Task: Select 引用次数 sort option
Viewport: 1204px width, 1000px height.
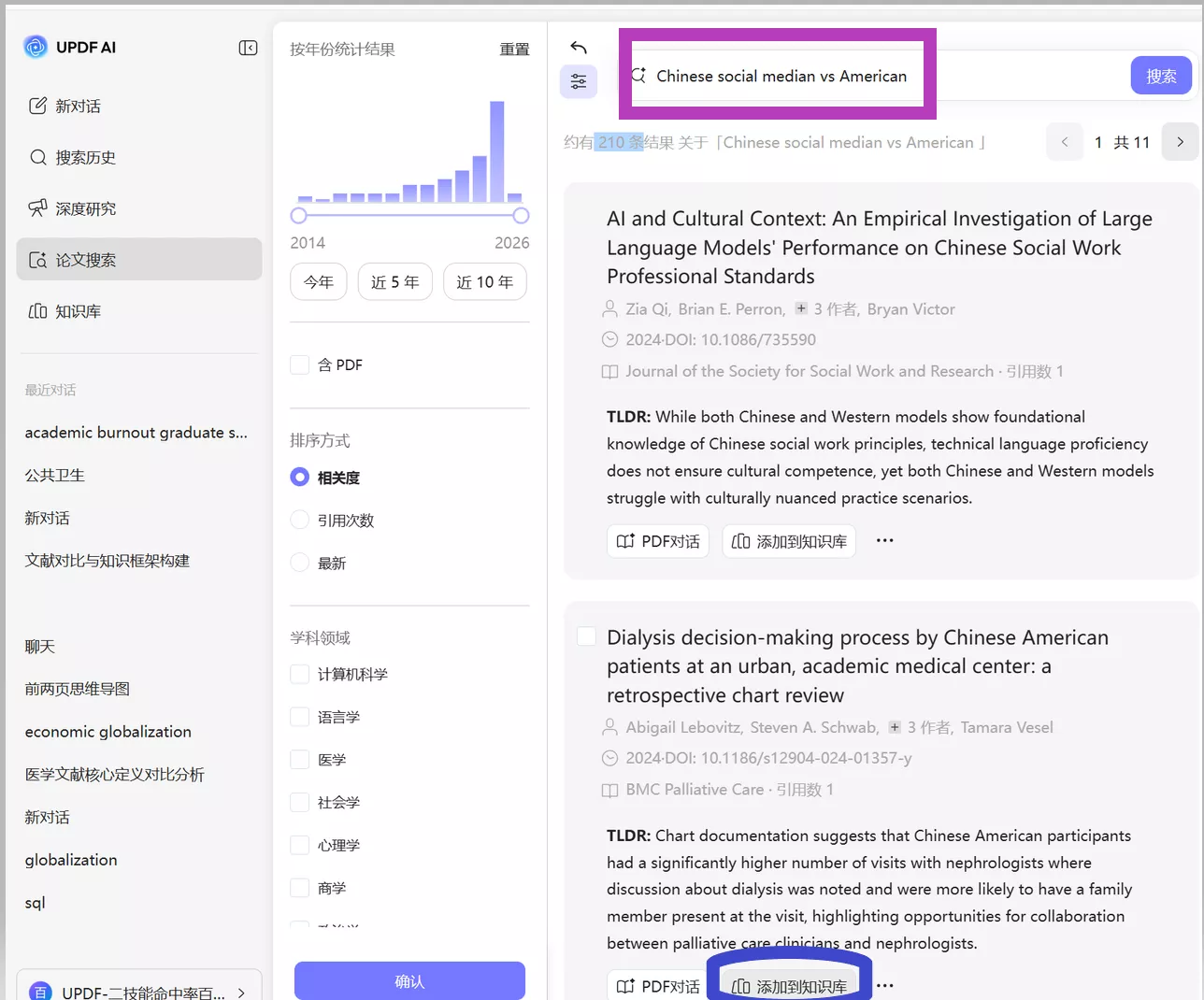Action: (x=300, y=520)
